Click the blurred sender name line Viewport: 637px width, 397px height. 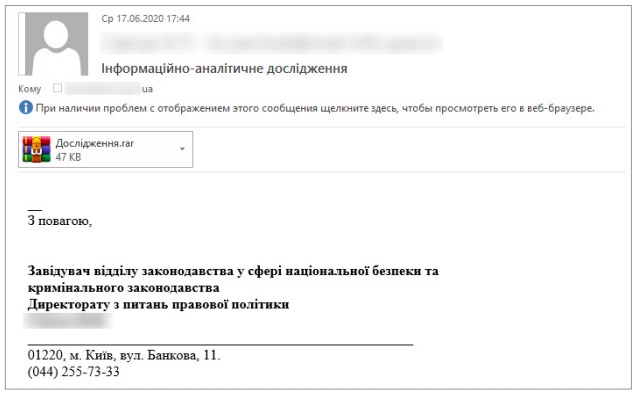point(271,43)
